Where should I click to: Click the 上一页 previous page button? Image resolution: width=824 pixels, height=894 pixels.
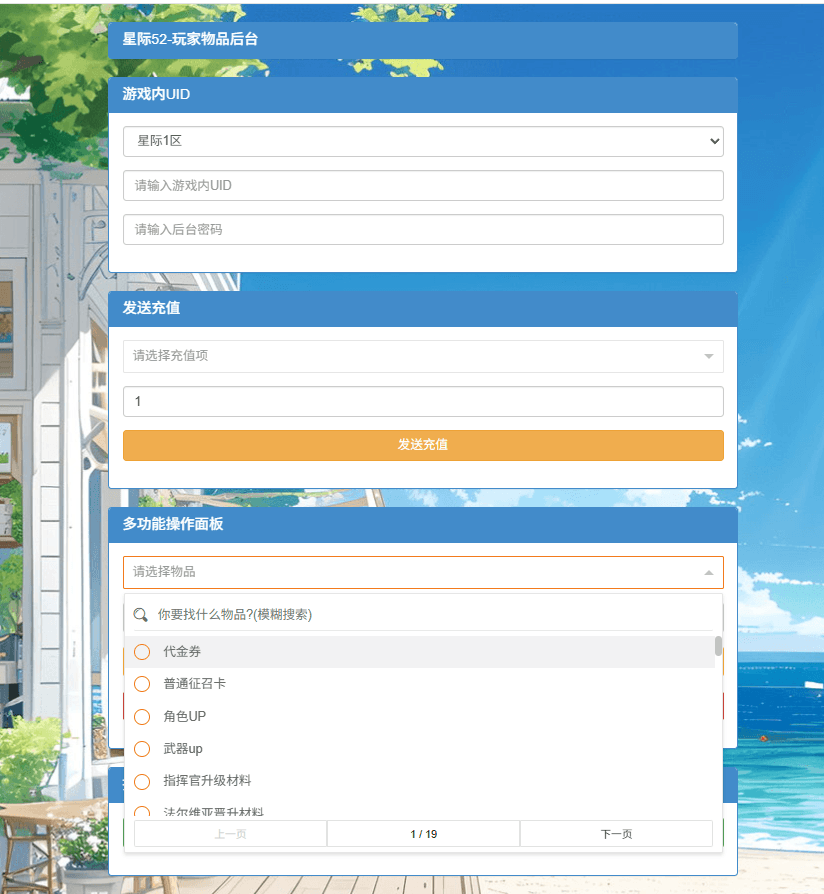(x=230, y=834)
